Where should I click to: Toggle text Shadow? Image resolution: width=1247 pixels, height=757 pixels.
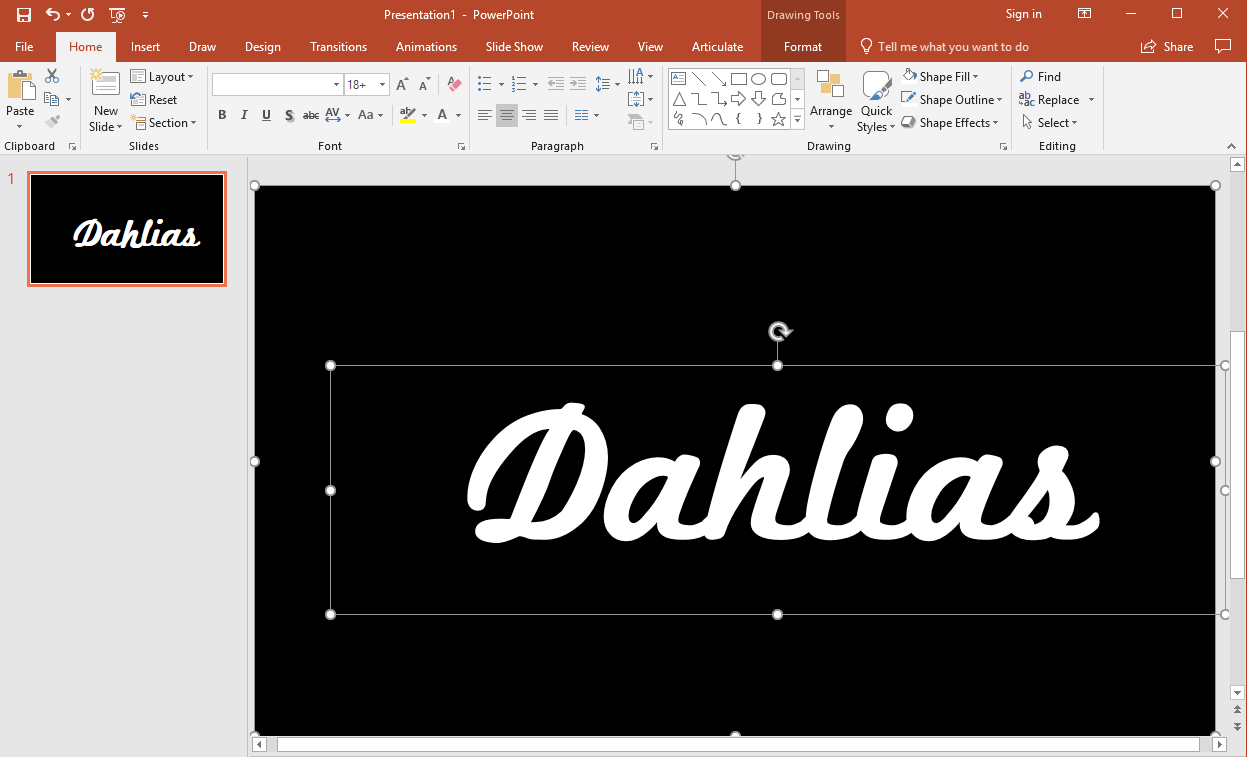pyautogui.click(x=289, y=115)
